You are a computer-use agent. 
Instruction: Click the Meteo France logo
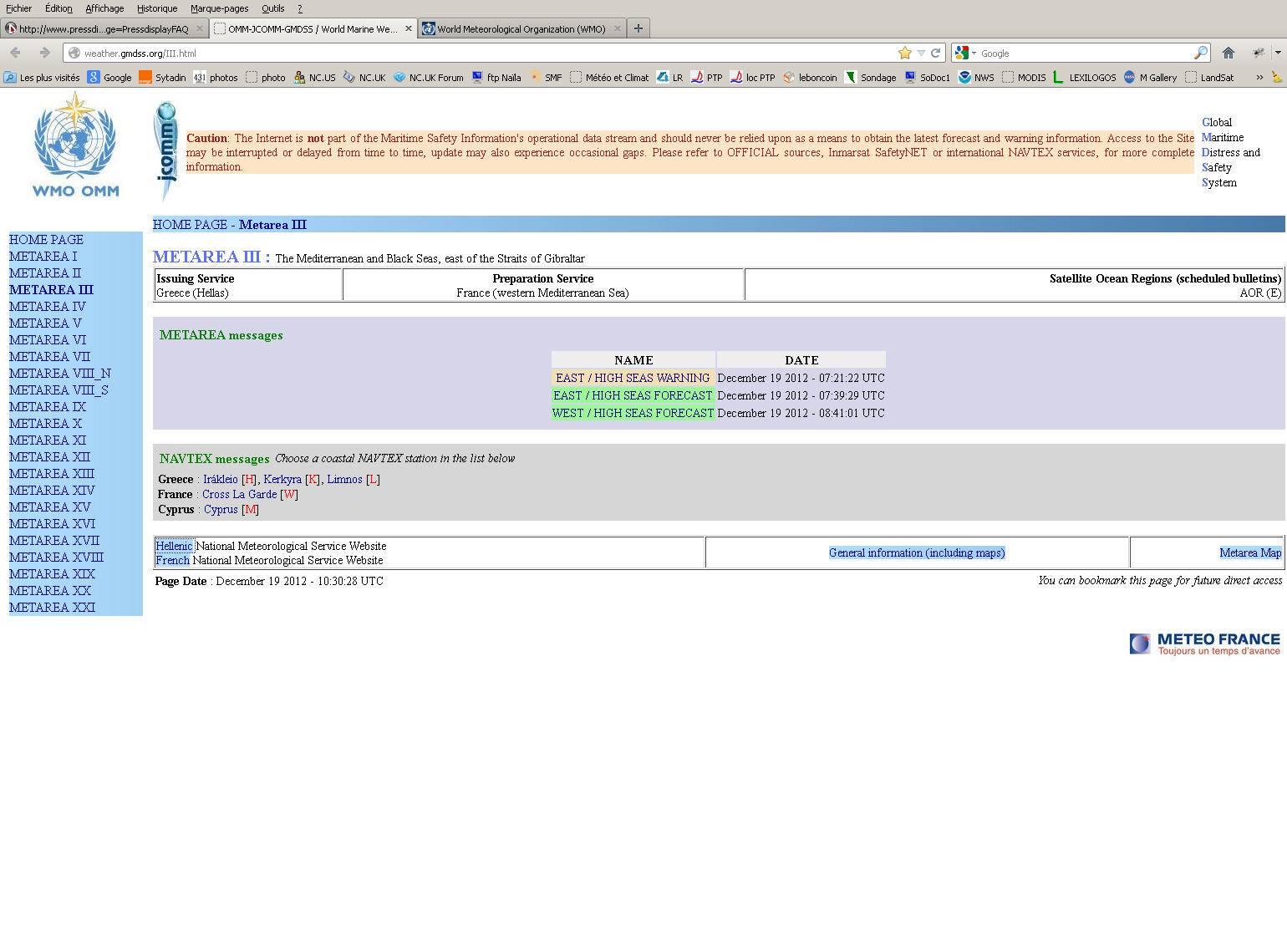pyautogui.click(x=1204, y=644)
